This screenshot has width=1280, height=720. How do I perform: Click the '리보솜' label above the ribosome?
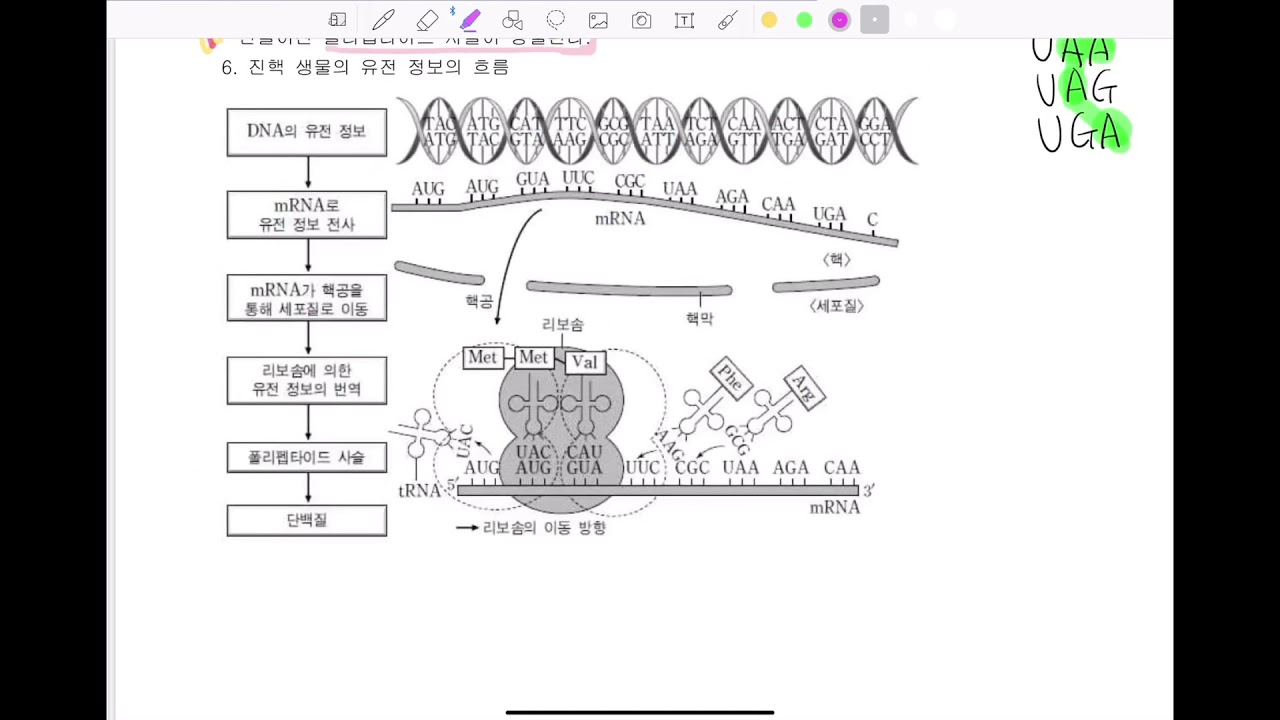coord(563,324)
